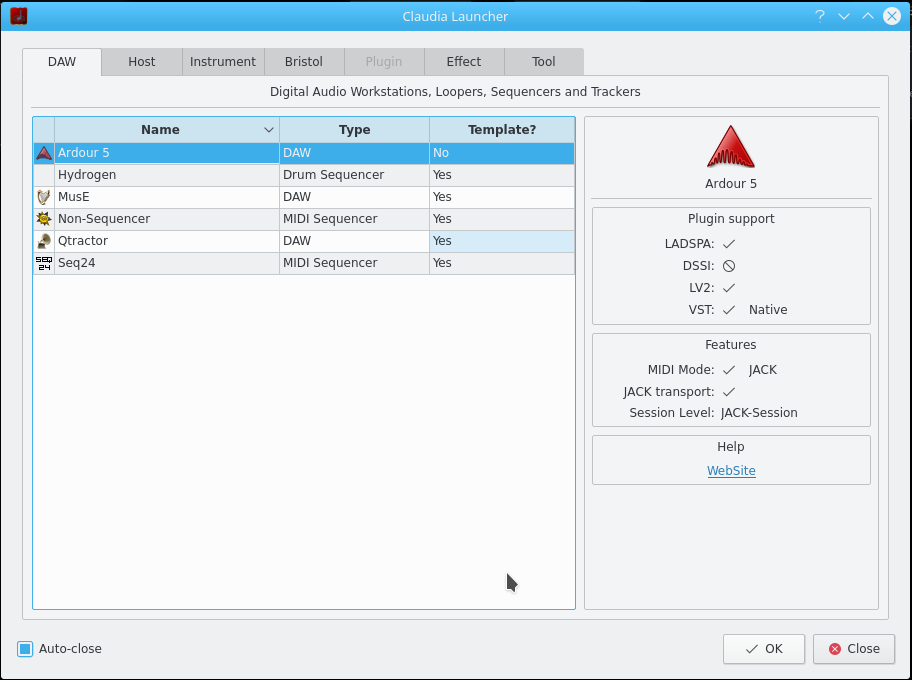This screenshot has height=680, width=912.
Task: Click the DSSI unsupported icon
Action: pos(729,266)
